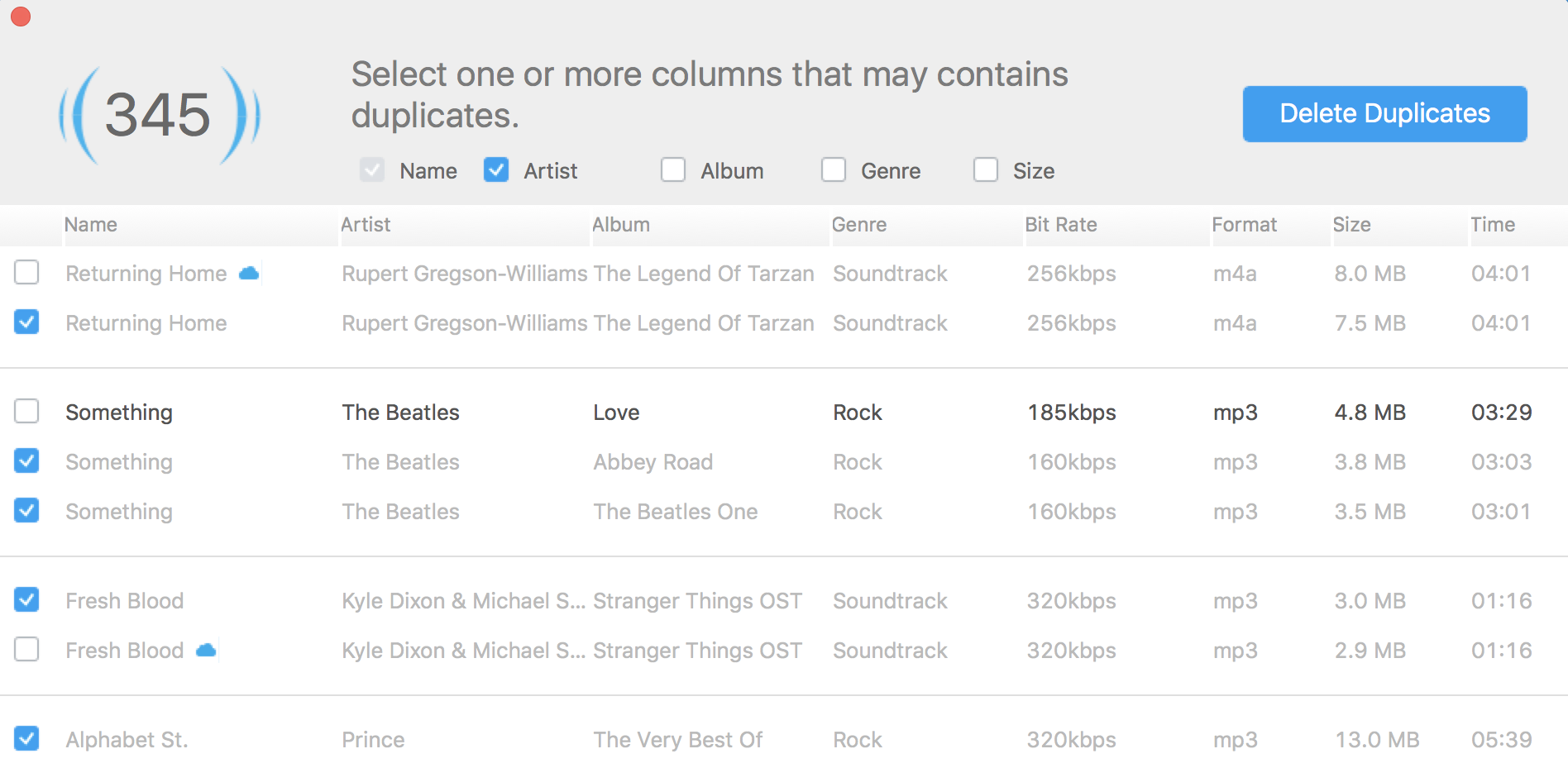Screen dimensions: 1568x768
Task: Uncheck the Something row from The Beatles One
Action: (x=26, y=510)
